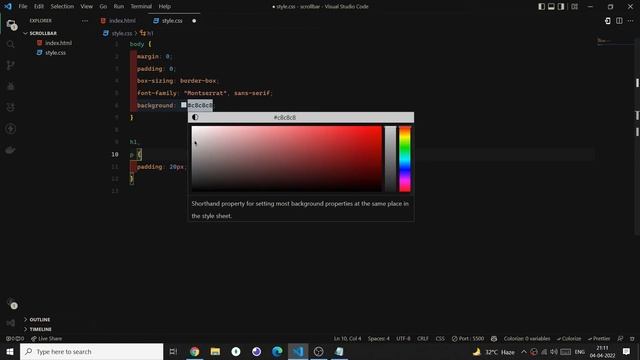Click errors and warnings status item
Screen dimensions: 640x360
(x=15, y=339)
